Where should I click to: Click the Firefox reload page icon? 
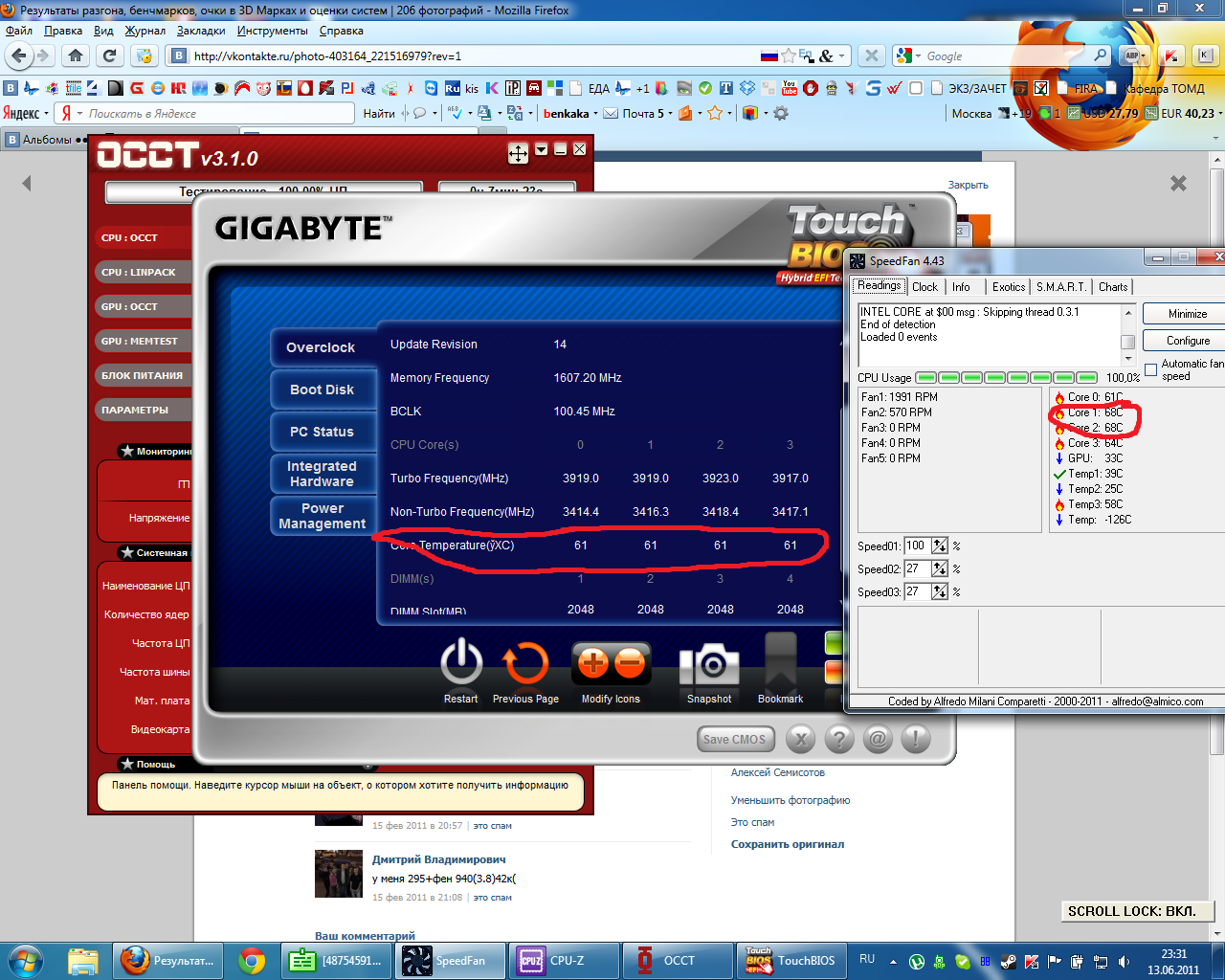click(109, 56)
